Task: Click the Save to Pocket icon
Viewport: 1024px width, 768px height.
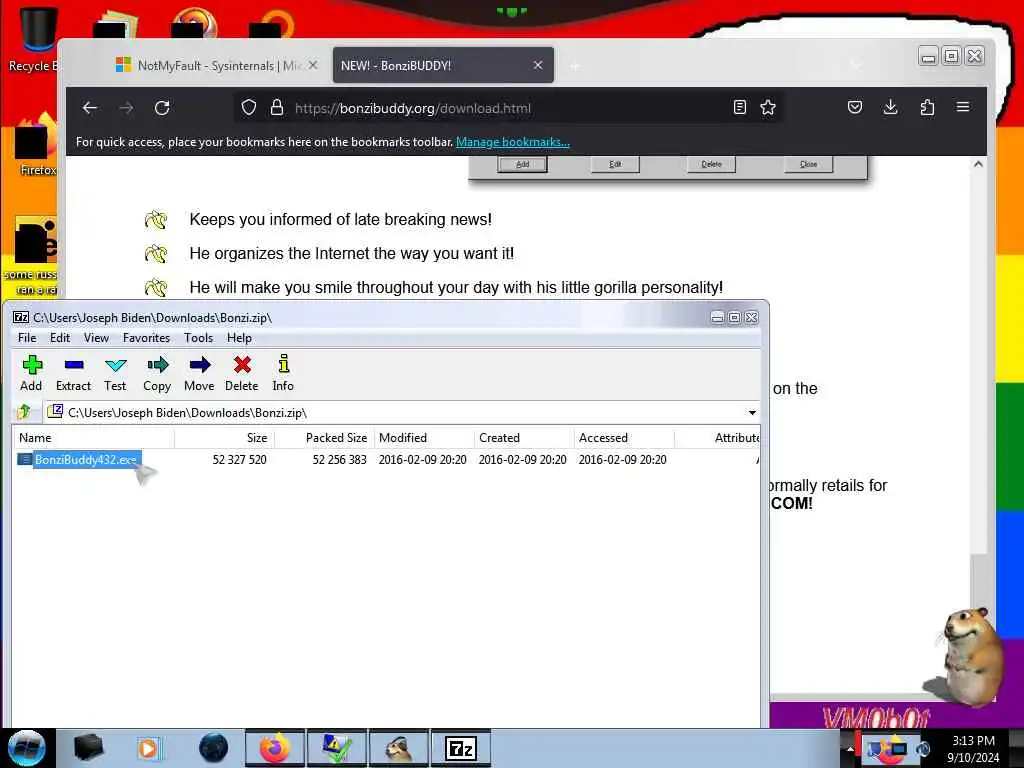Action: coord(855,108)
